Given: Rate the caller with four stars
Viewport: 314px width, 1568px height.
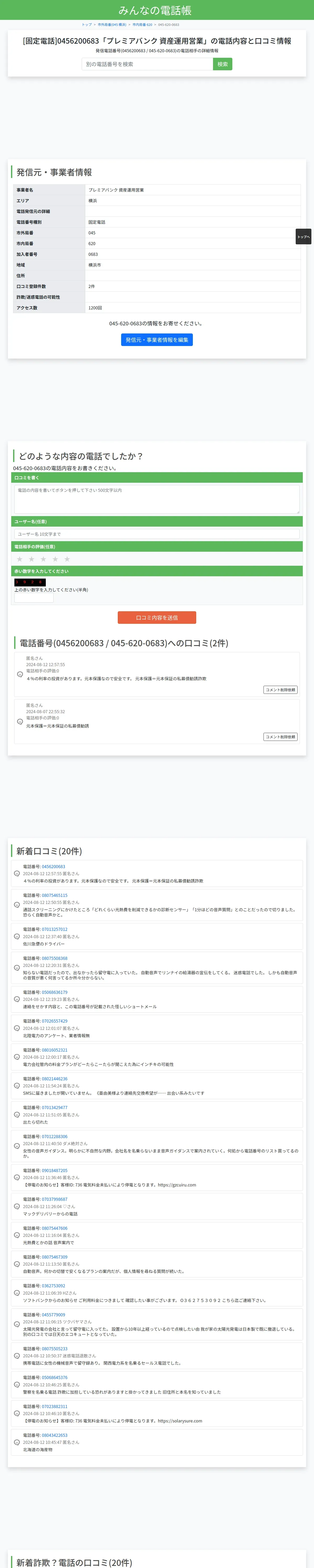Looking at the screenshot, I should point(55,559).
